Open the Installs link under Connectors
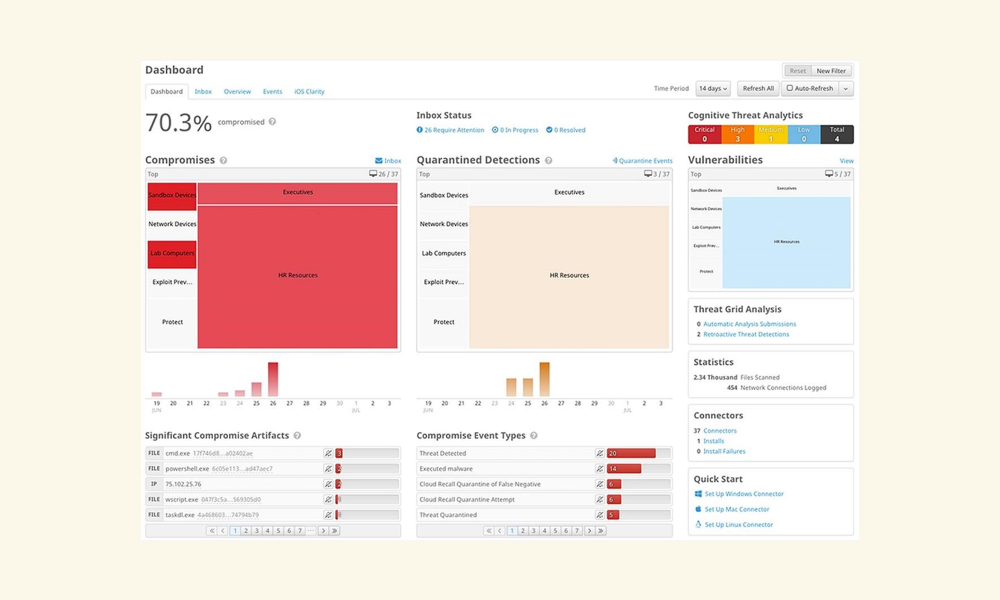The height and width of the screenshot is (600, 1000). pyautogui.click(x=714, y=441)
